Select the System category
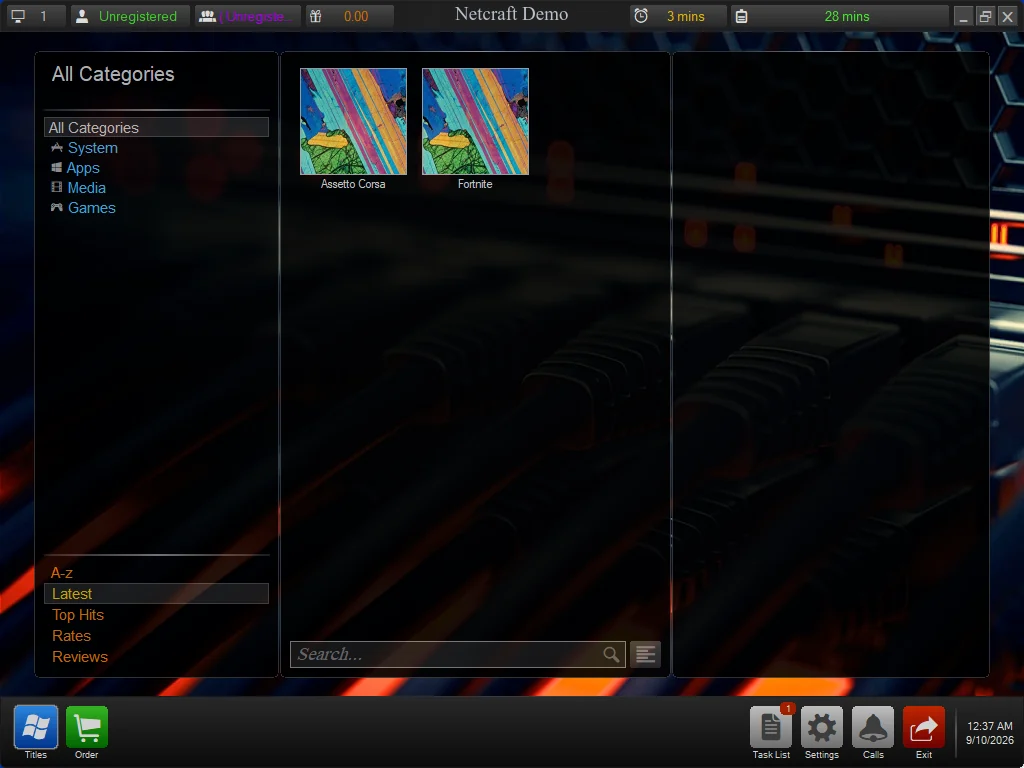Viewport: 1024px width, 768px height. click(x=93, y=148)
